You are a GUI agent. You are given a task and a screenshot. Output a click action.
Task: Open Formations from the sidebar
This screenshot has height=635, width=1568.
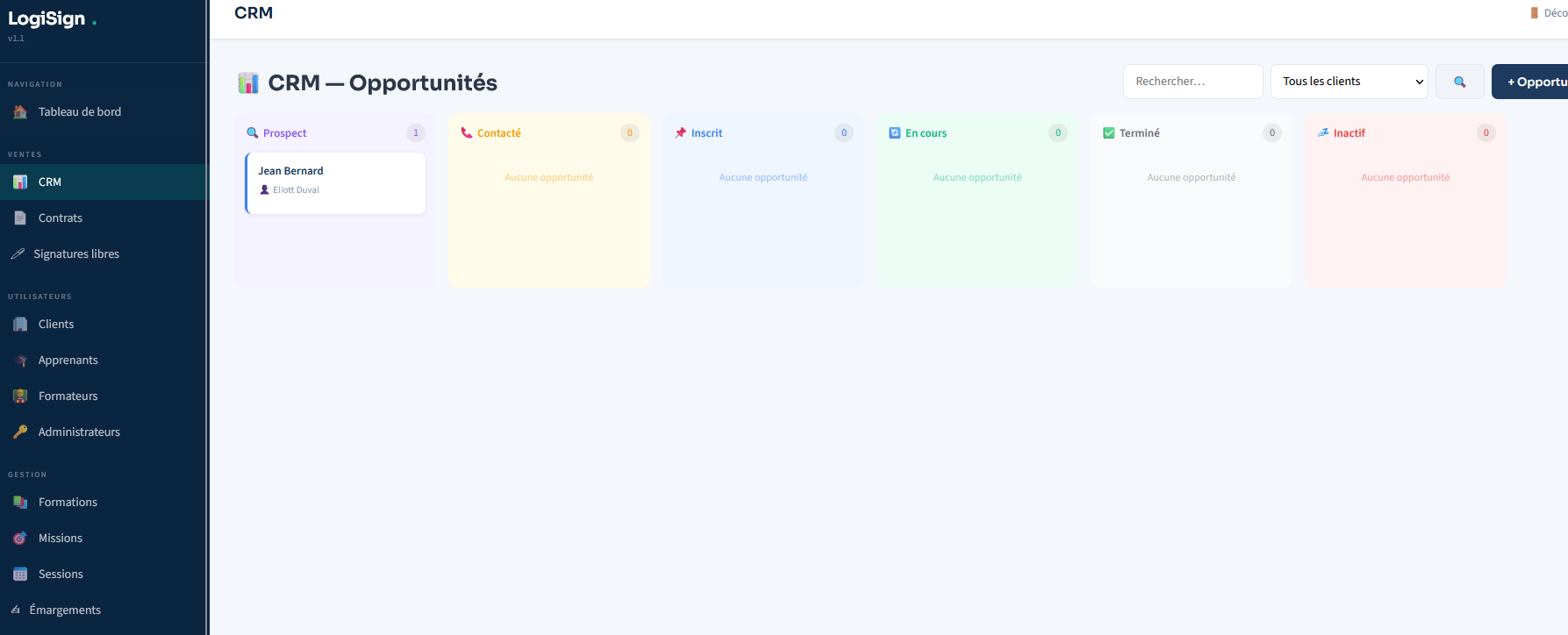click(x=68, y=503)
